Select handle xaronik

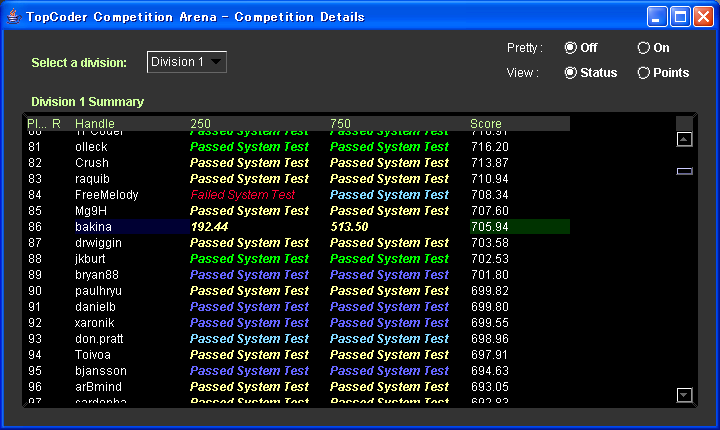point(95,323)
